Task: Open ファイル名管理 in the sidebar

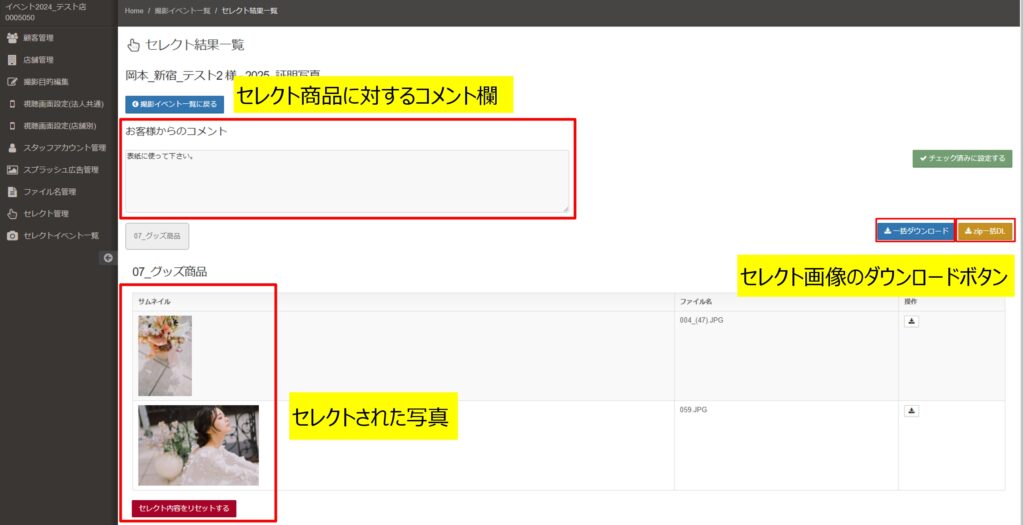Action: click(49, 192)
